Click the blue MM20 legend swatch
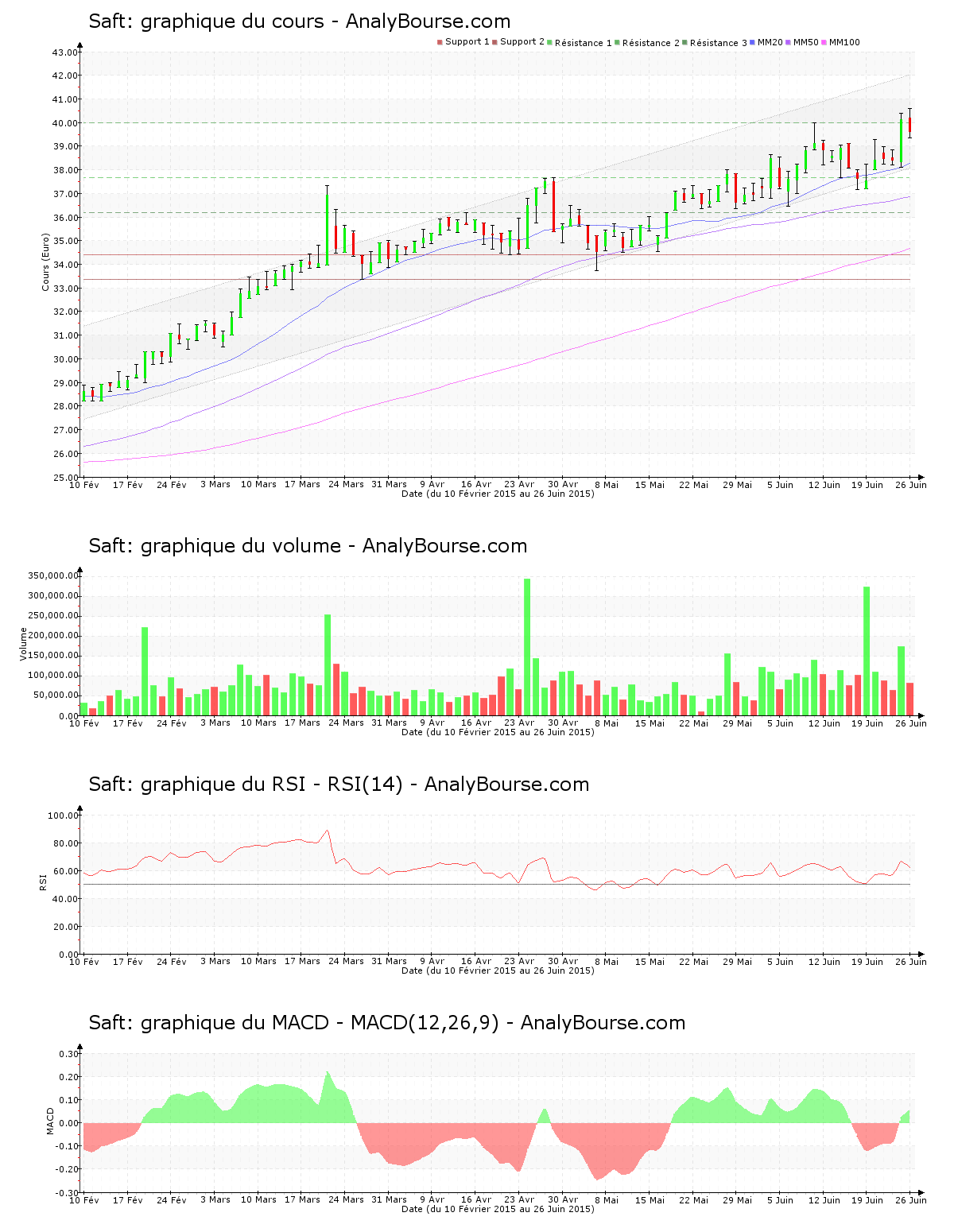 (x=752, y=42)
